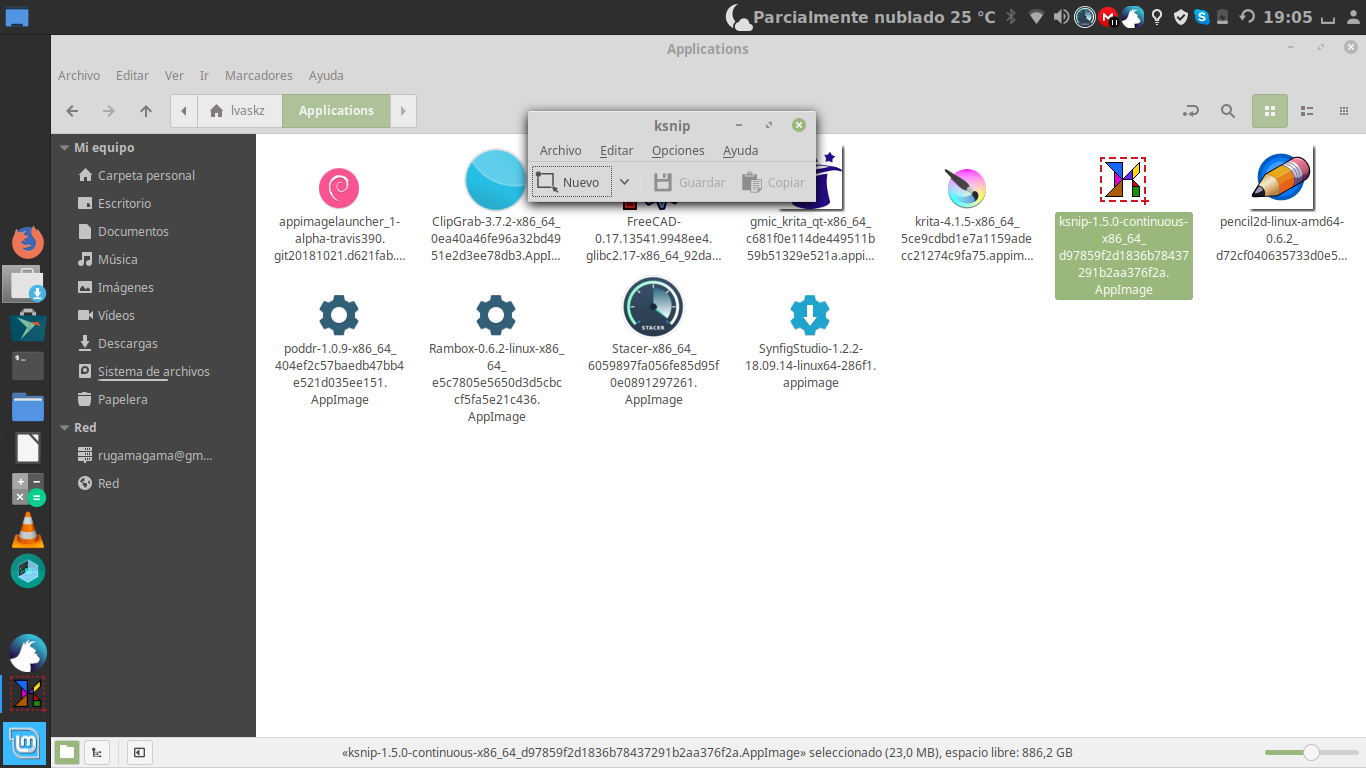Screen dimensions: 1366x768
Task: Open the Skype tray icon
Action: [x=1201, y=16]
